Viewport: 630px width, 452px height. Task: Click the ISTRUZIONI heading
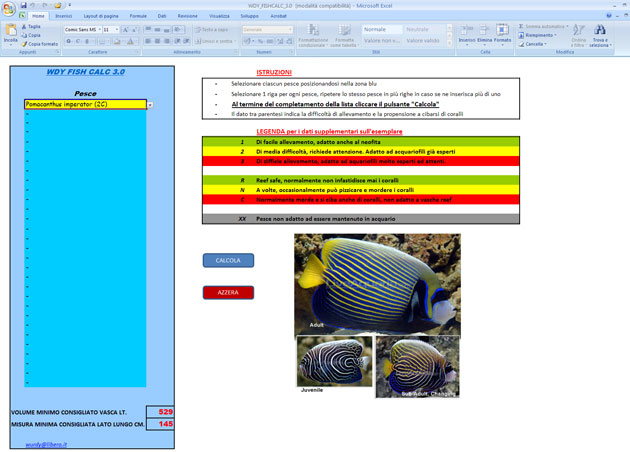point(274,72)
